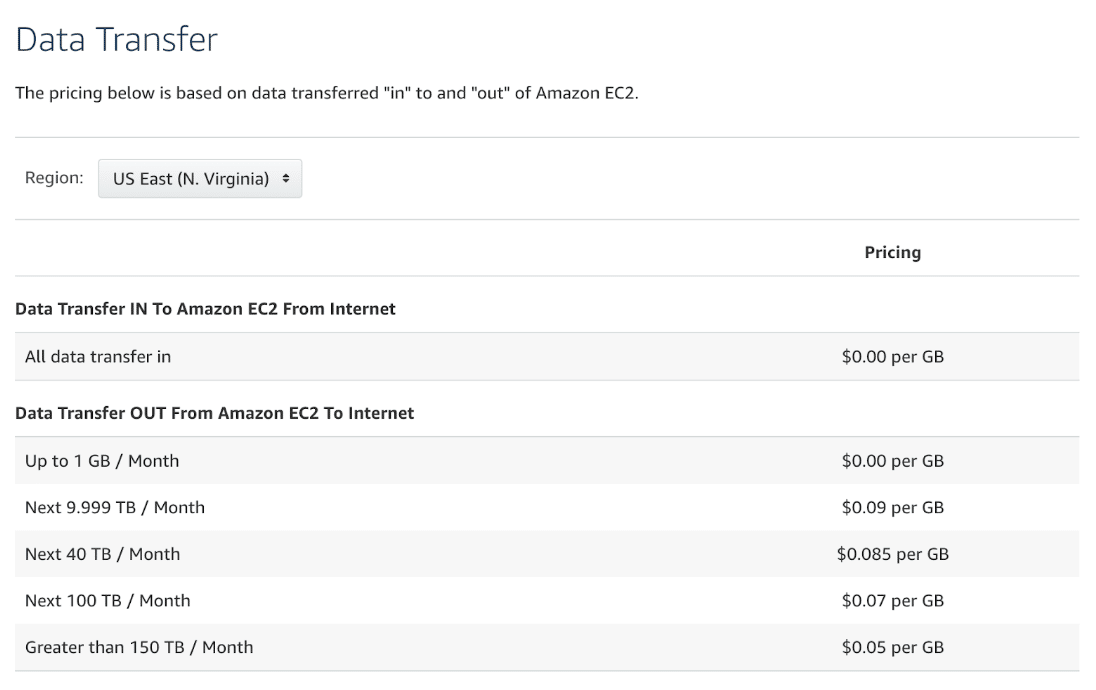
Task: Select the "All data transfer in" row label
Action: click(98, 357)
